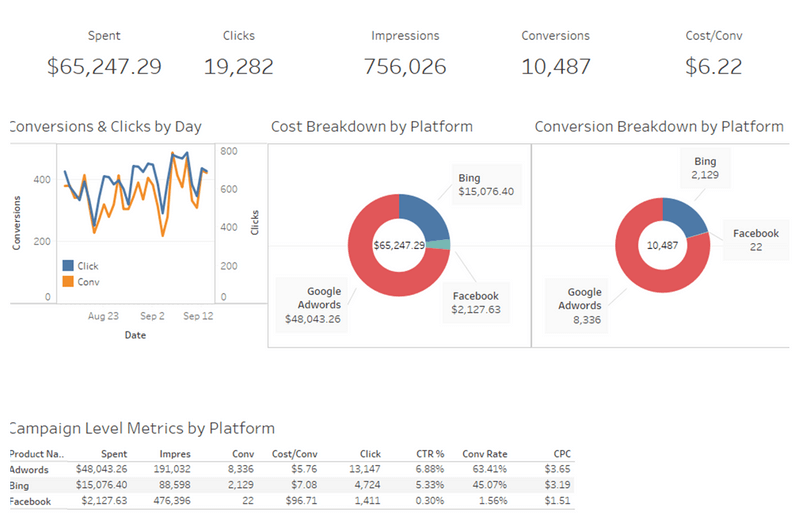Click the CPC column header
This screenshot has width=800, height=528.
point(561,453)
